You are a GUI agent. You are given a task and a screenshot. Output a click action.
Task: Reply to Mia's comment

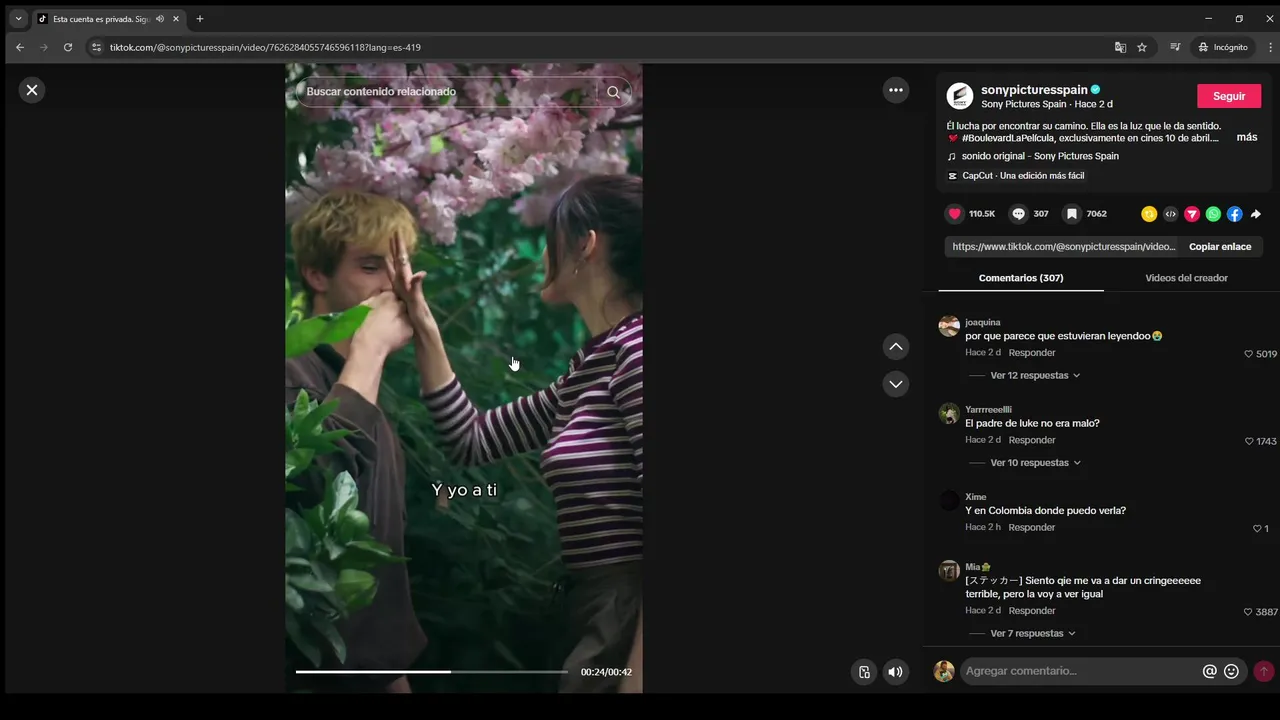(x=1032, y=611)
